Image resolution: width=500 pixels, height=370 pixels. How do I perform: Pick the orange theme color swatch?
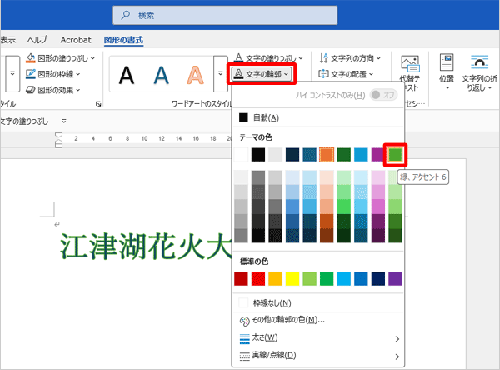[x=326, y=155]
